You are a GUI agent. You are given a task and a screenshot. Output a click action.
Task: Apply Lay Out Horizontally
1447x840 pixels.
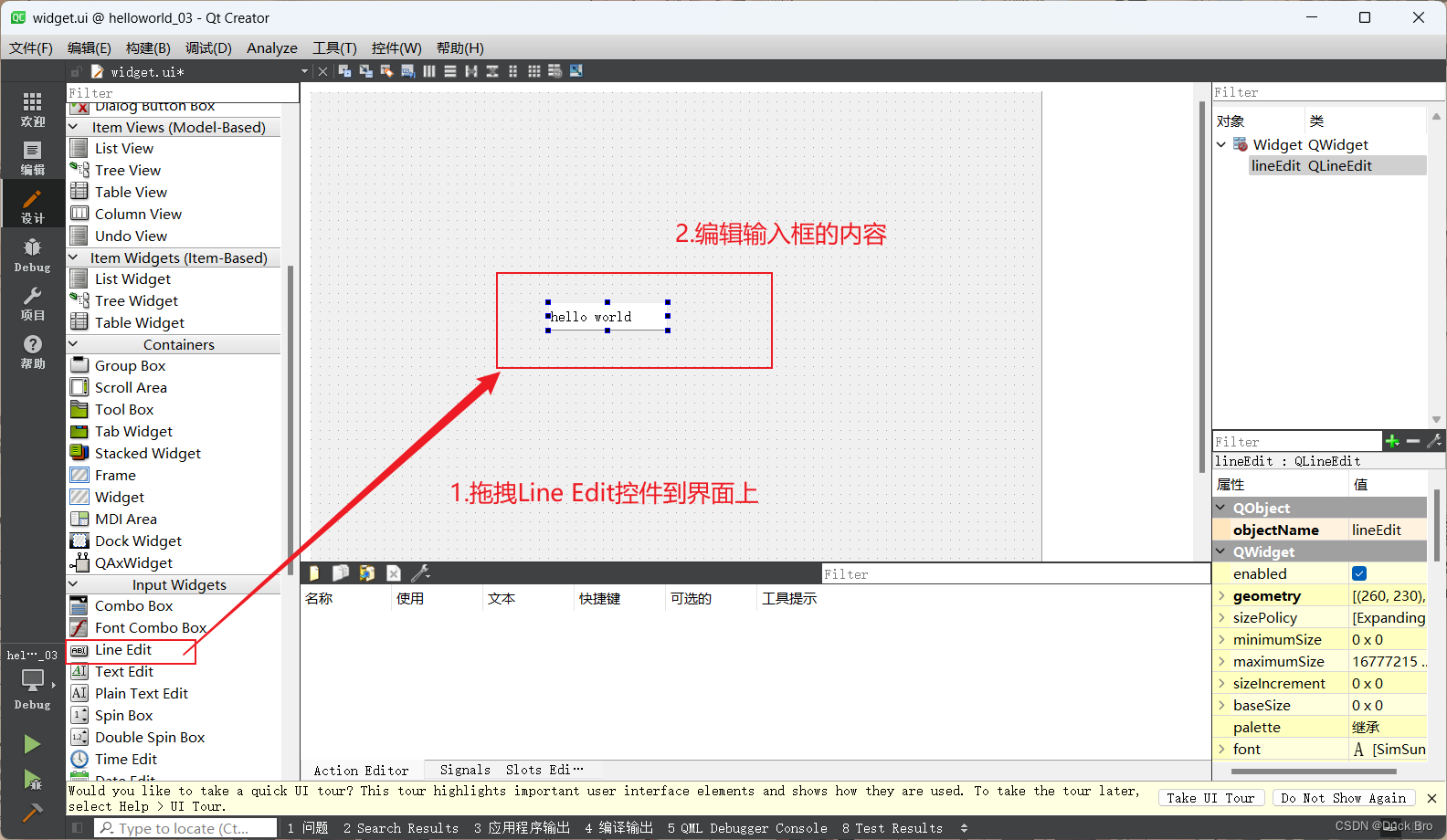click(428, 71)
